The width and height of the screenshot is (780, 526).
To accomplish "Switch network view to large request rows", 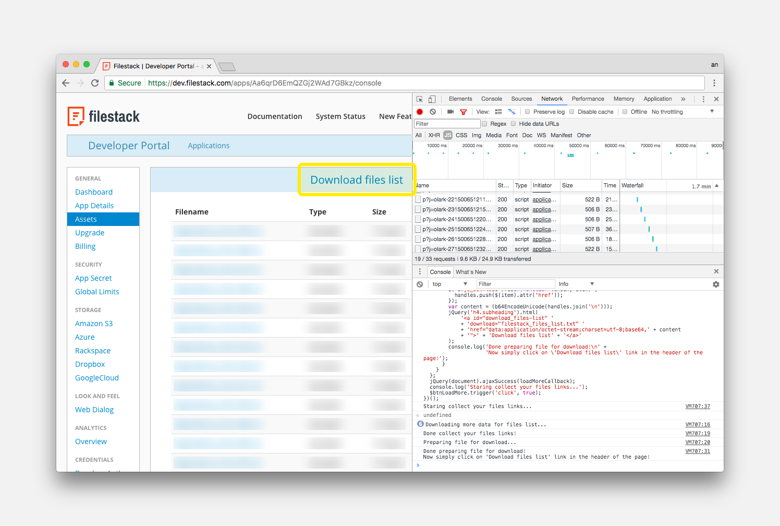I will 498,112.
